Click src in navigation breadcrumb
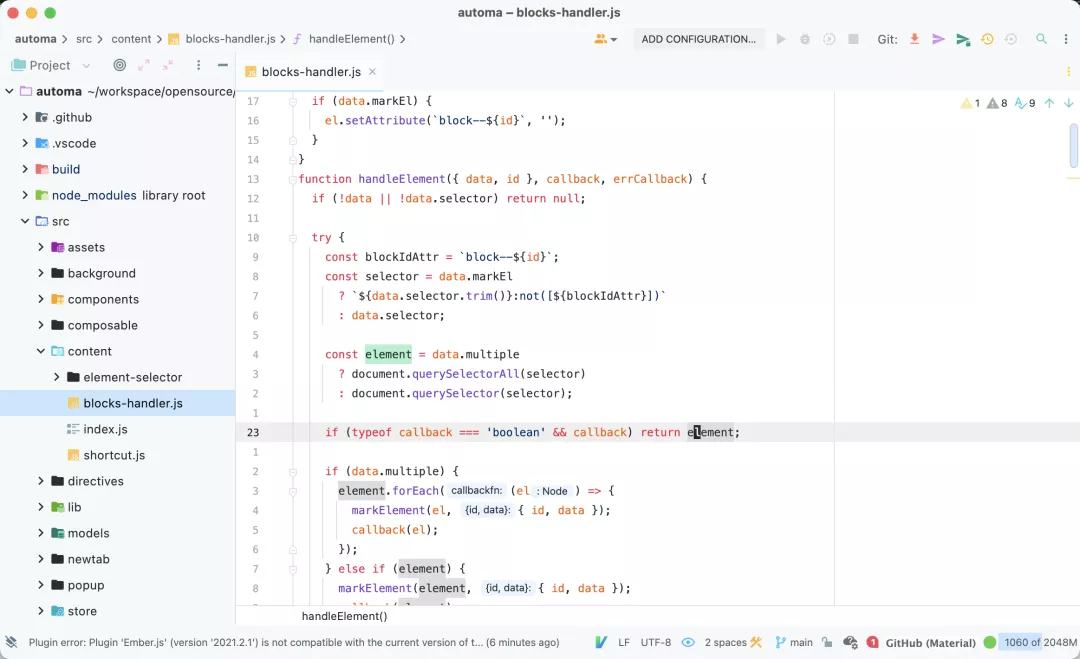Screen dimensions: 1080x659 [x=83, y=39]
